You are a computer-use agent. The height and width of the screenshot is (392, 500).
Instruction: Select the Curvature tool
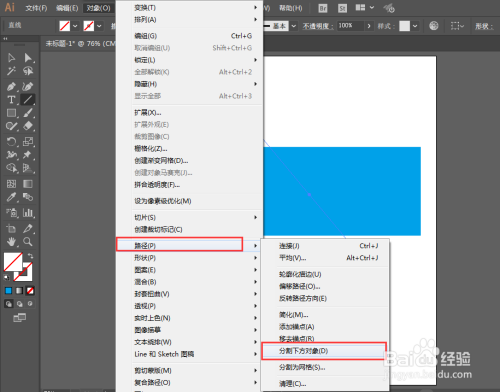[x=28, y=86]
